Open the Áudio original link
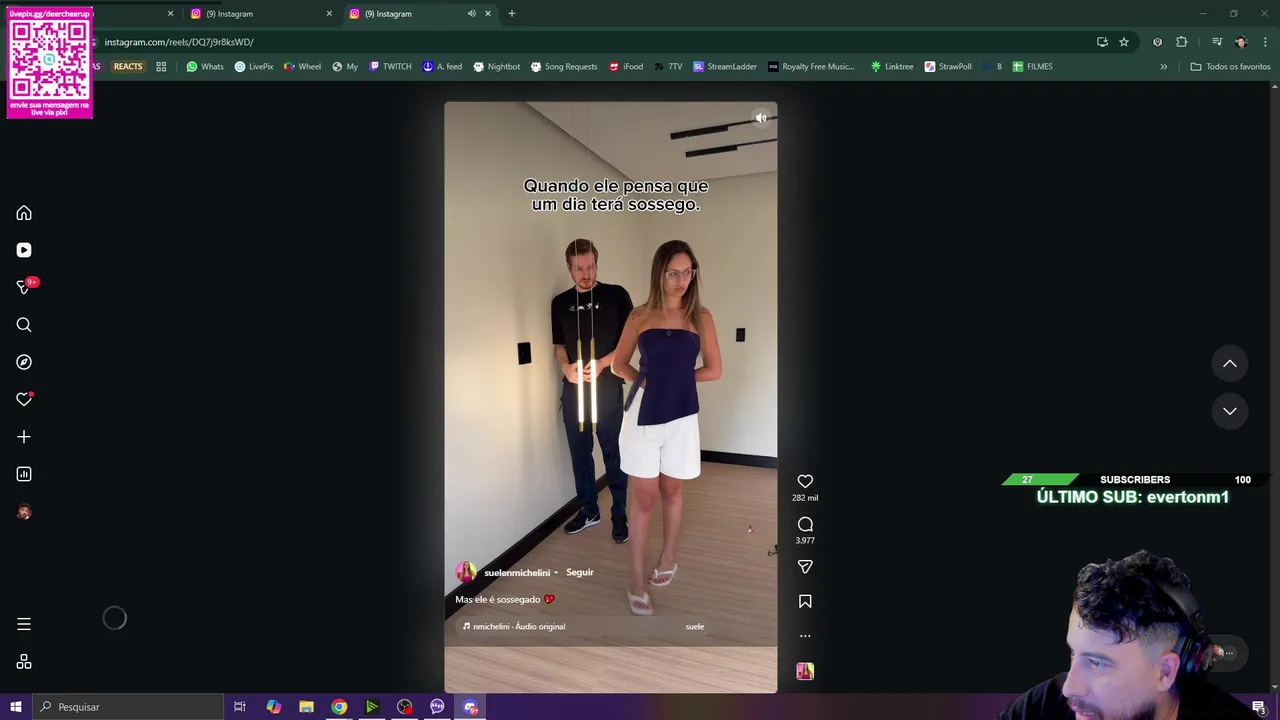This screenshot has width=1280, height=720. point(515,626)
